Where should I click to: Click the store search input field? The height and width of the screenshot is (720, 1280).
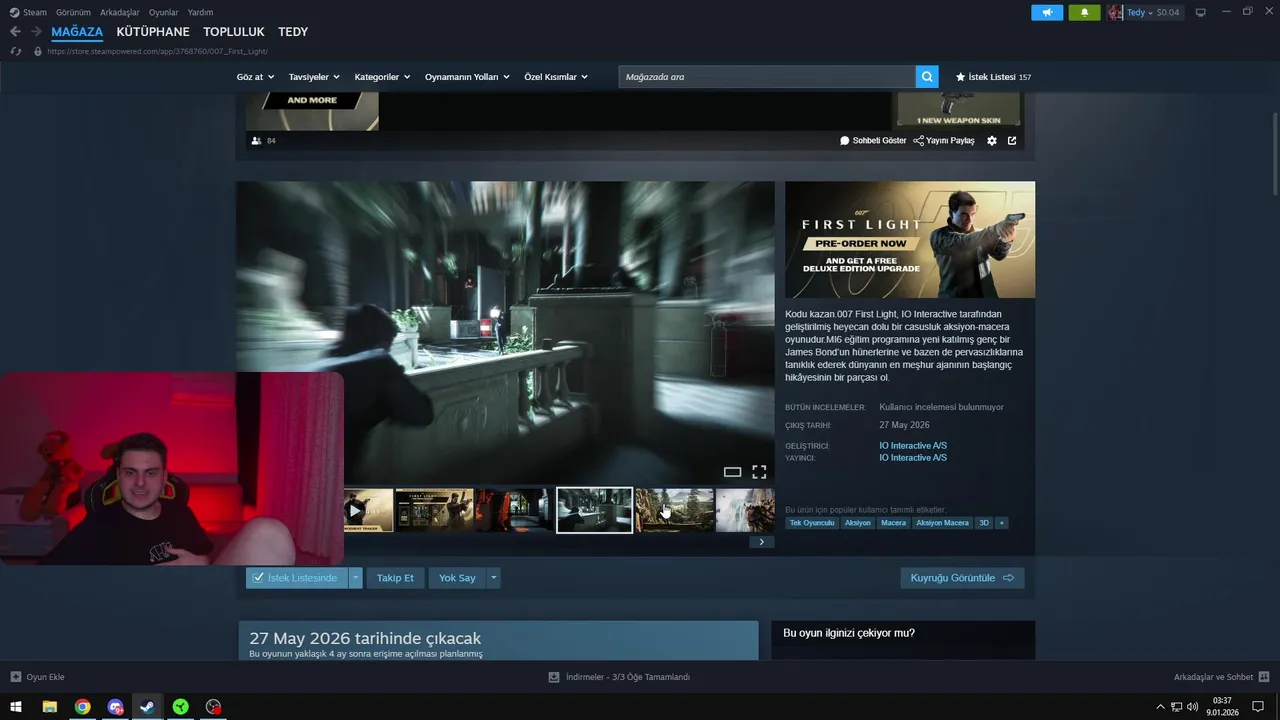(x=767, y=77)
